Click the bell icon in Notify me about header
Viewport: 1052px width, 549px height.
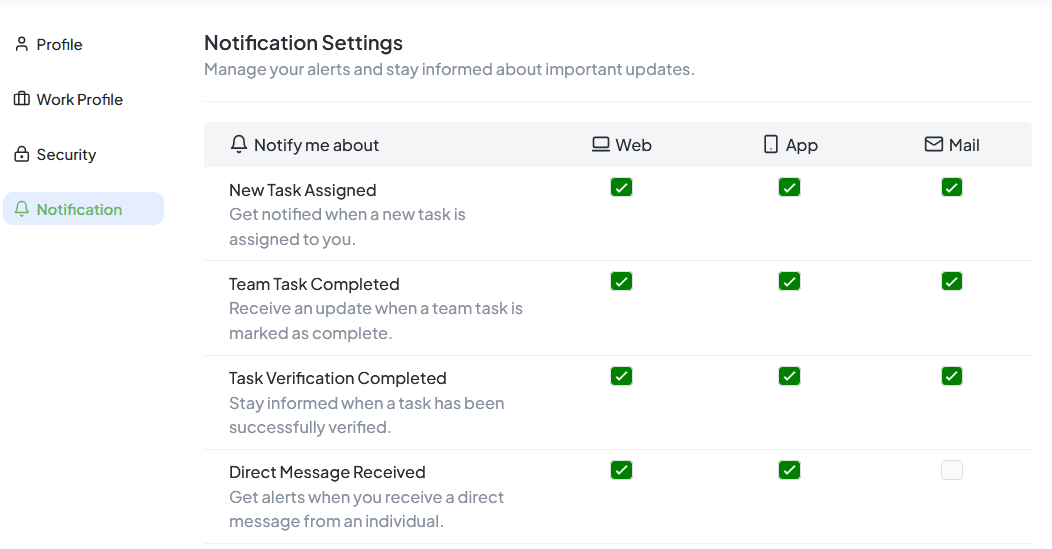click(238, 145)
